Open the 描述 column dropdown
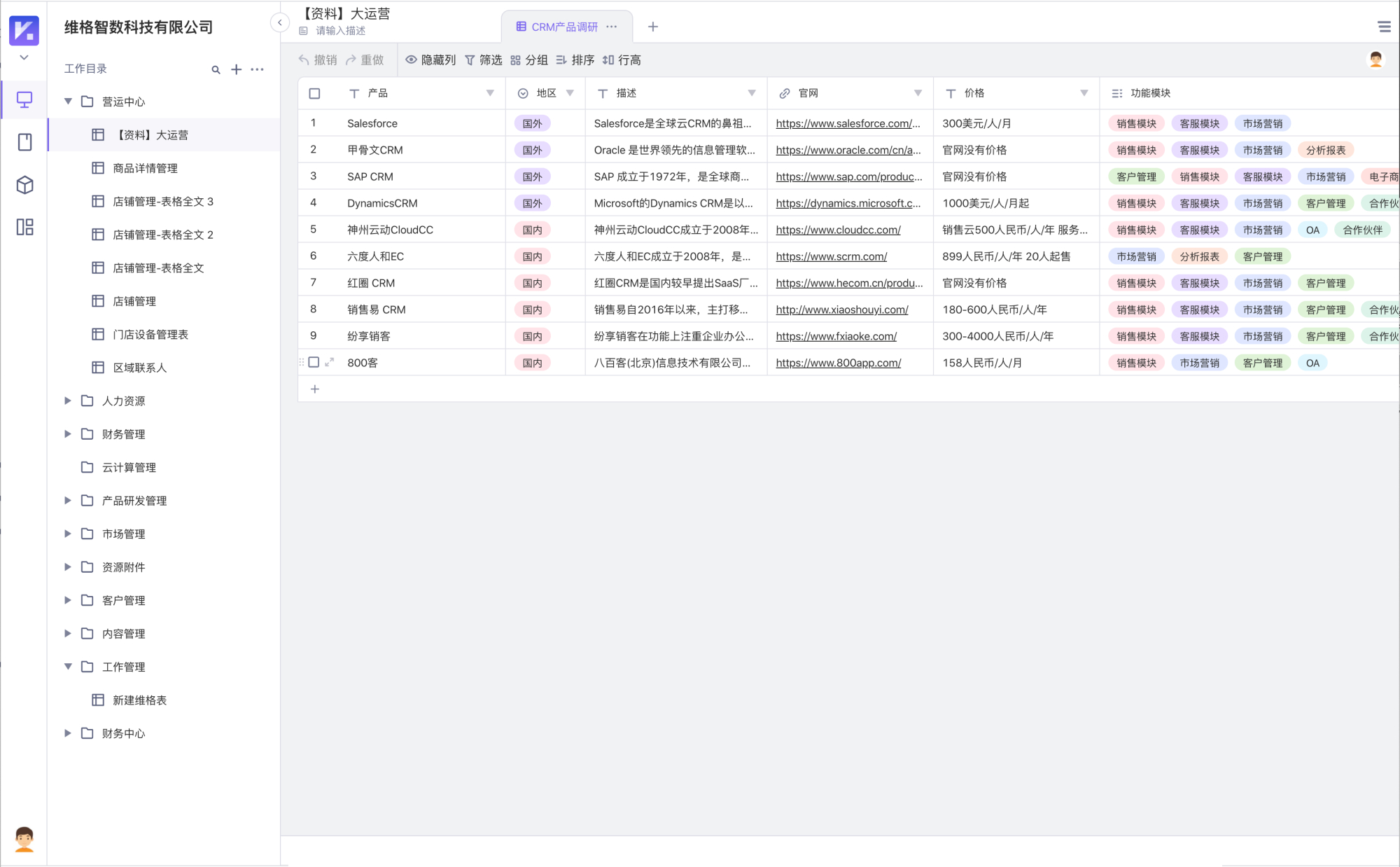 click(752, 93)
